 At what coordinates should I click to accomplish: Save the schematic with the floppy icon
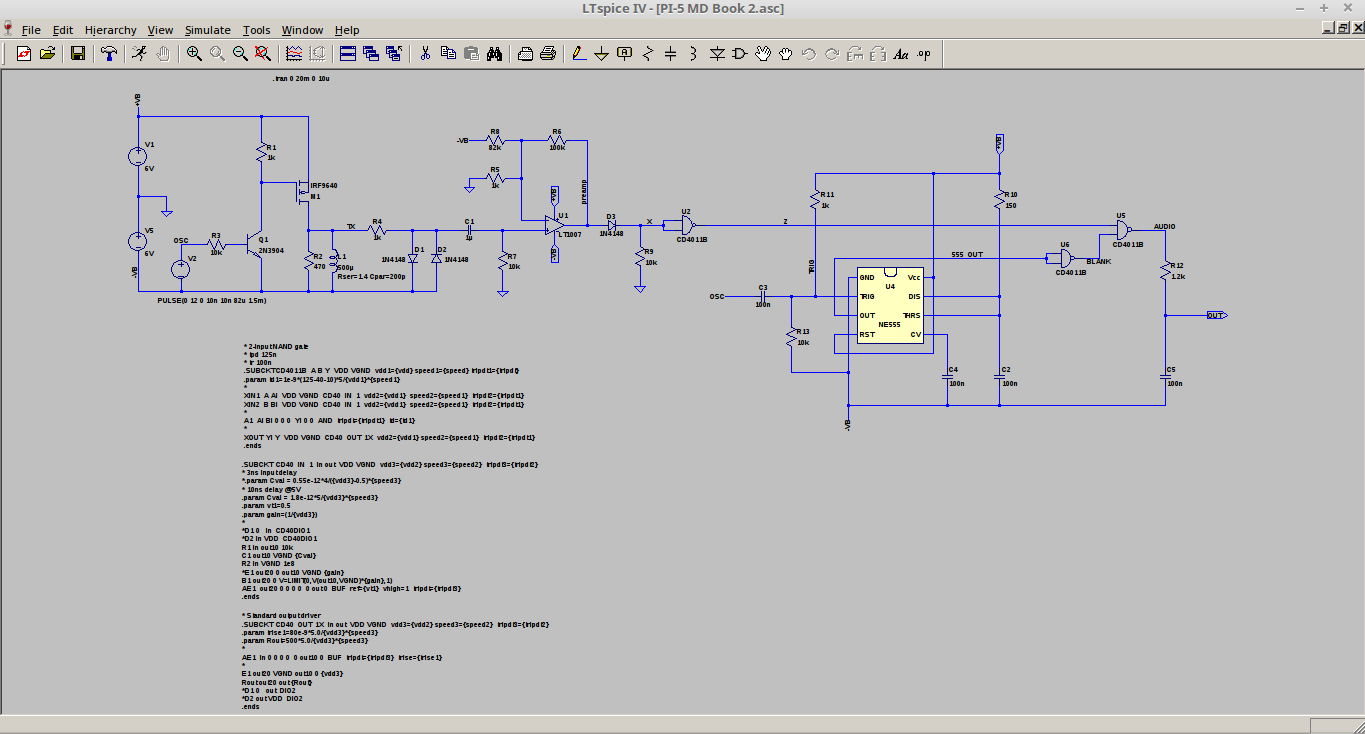click(x=78, y=54)
